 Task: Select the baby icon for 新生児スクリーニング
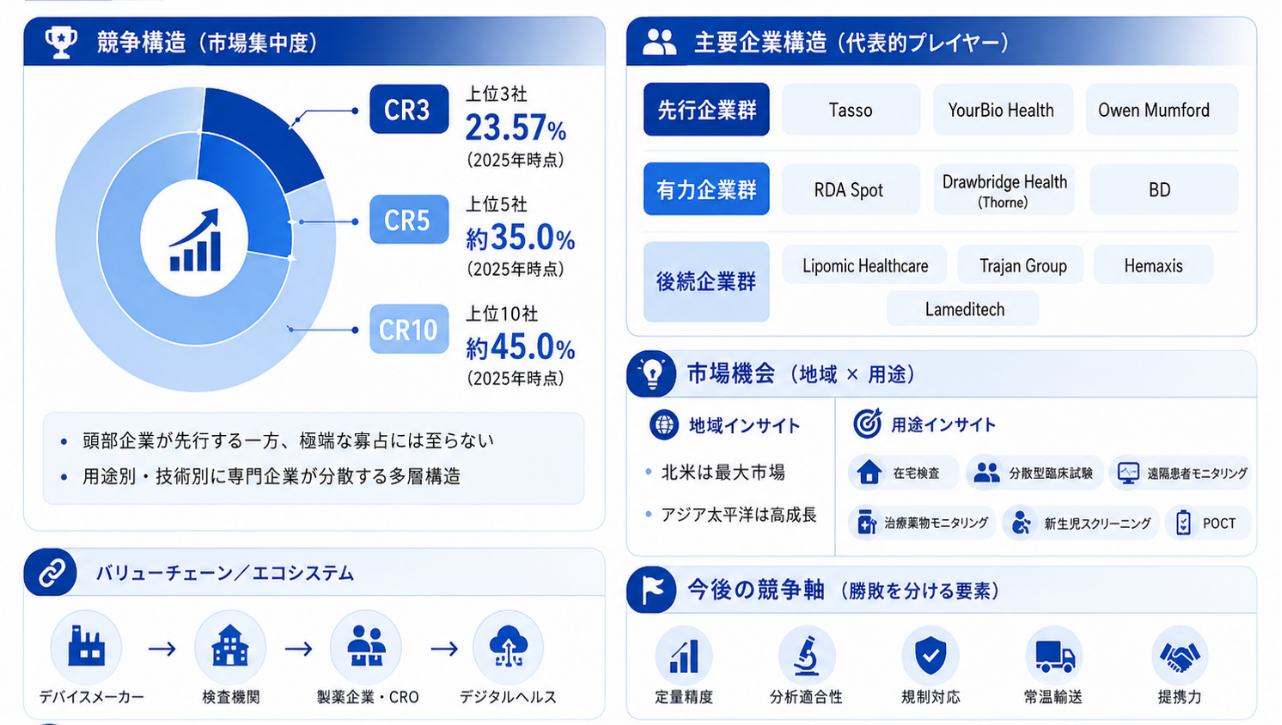(x=1020, y=523)
